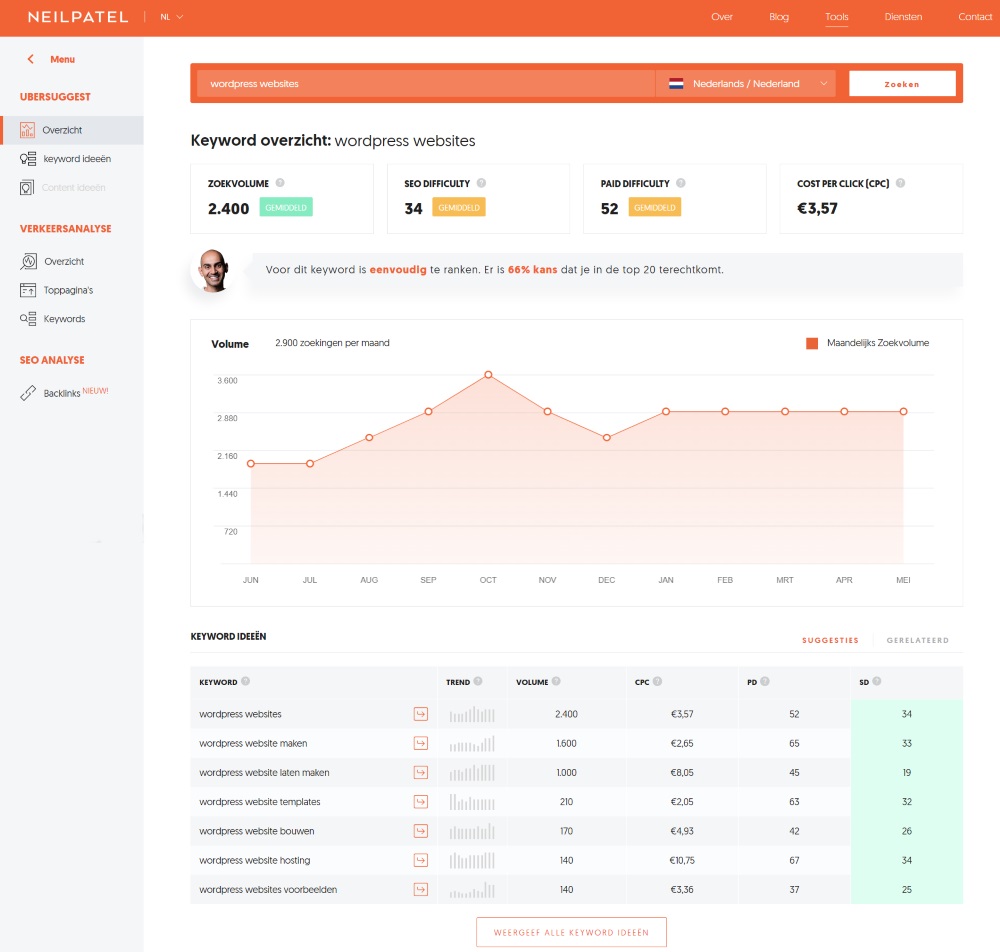The height and width of the screenshot is (952, 1000).
Task: Click arrow icon for wordpress websites row
Action: (x=421, y=714)
